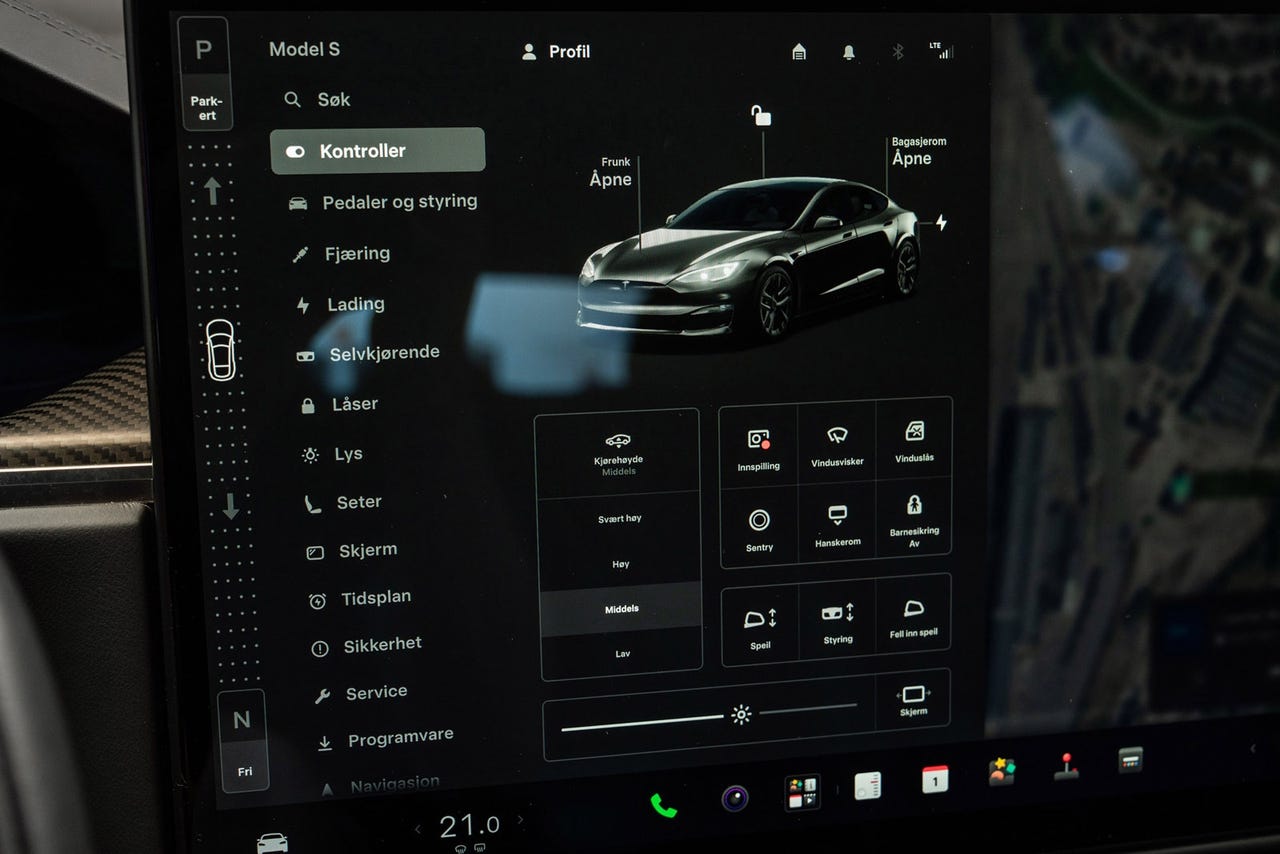Open Hanskerom glovebox
This screenshot has height=854, width=1280.
837,525
